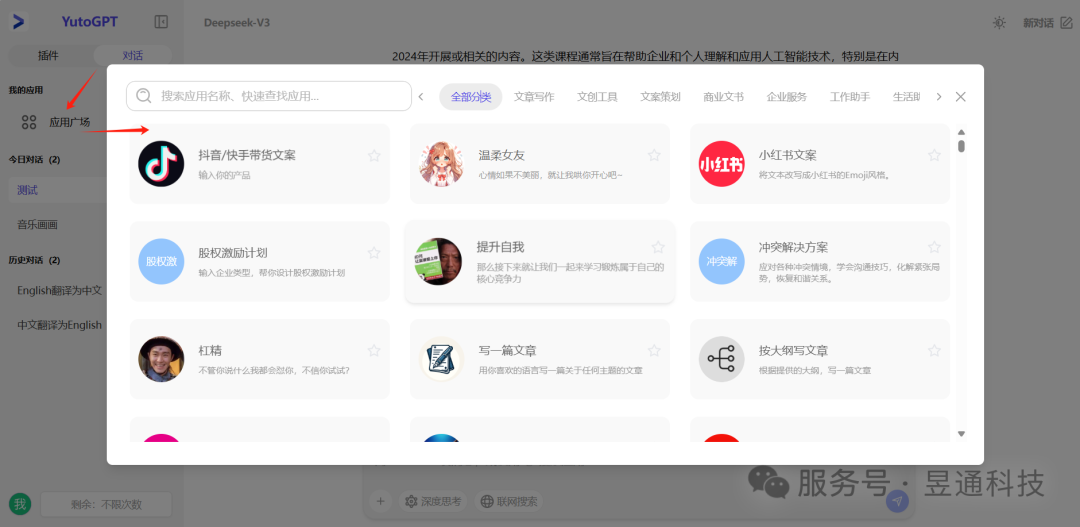Click the scrollbar down arrow in dialog

pos(962,433)
